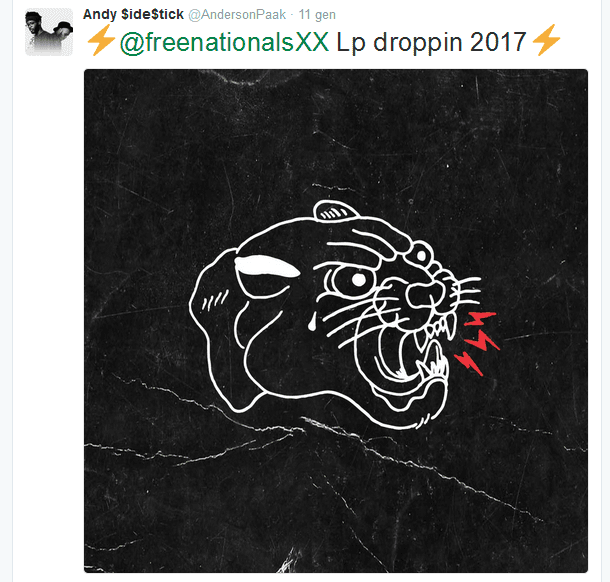Click the red lightning bolts near panther's mouth
This screenshot has height=582, width=610.
pyautogui.click(x=477, y=344)
